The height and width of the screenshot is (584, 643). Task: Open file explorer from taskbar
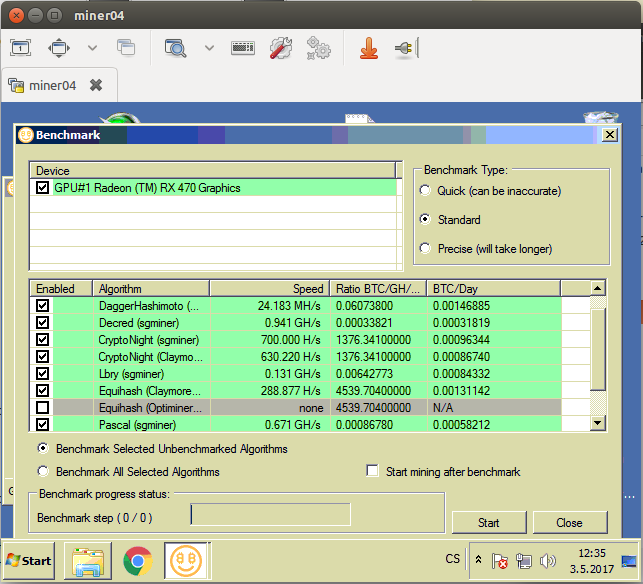88,561
